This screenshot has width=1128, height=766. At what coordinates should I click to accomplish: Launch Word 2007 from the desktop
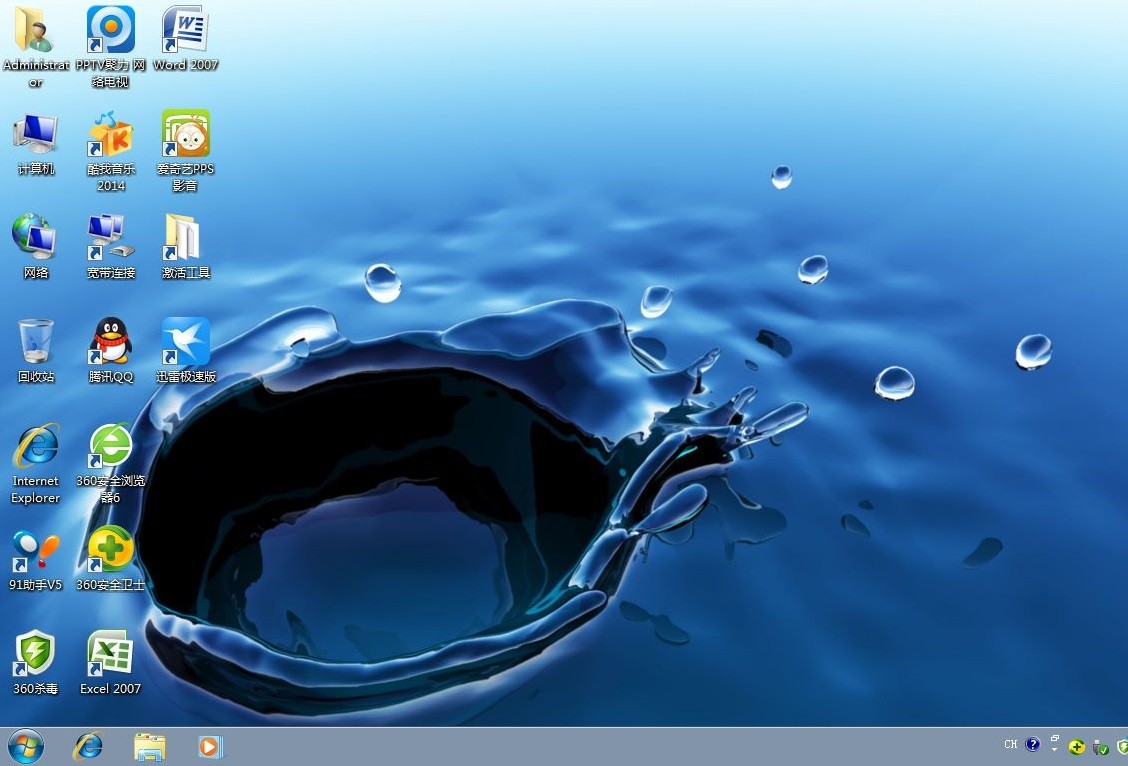tap(185, 30)
